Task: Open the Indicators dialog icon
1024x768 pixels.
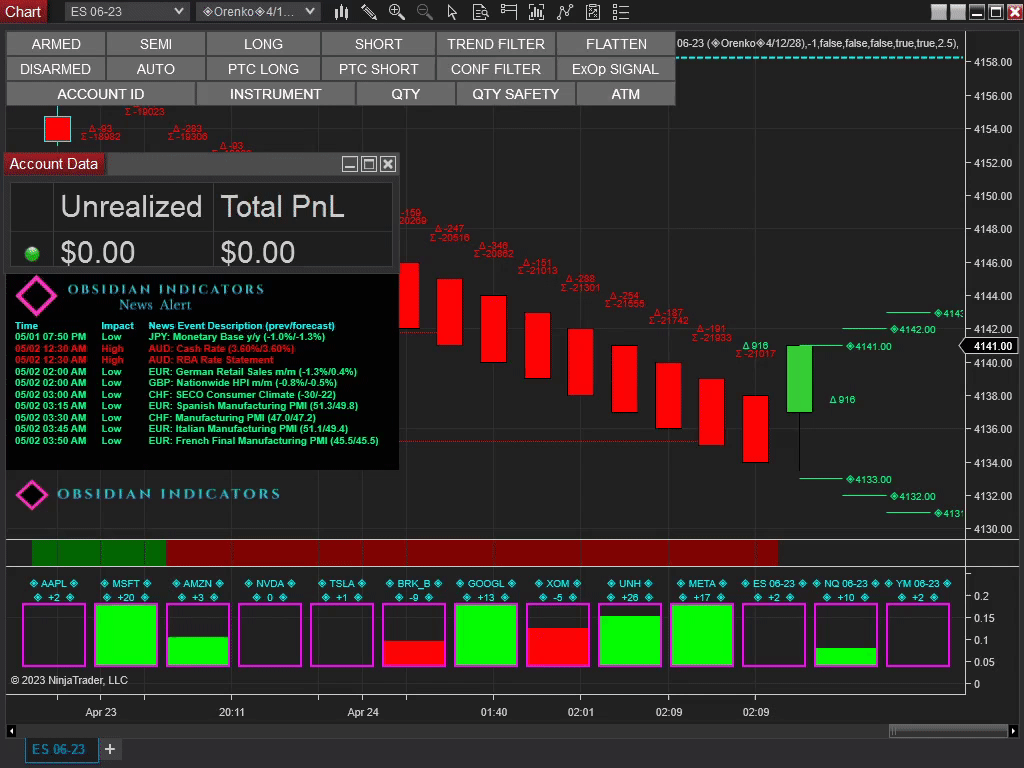Action: click(536, 12)
